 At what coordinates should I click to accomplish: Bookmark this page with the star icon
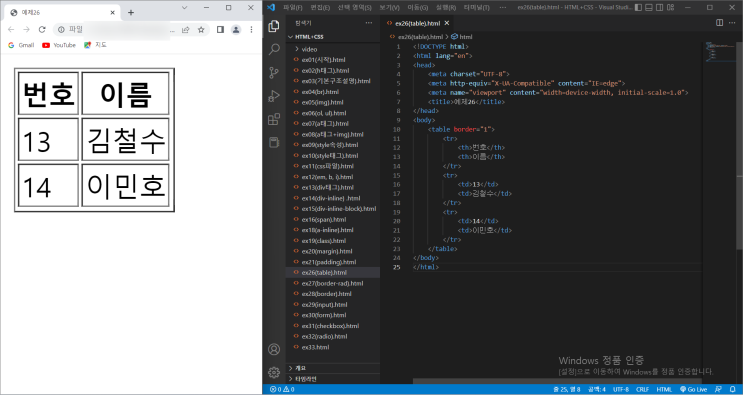pyautogui.click(x=201, y=29)
